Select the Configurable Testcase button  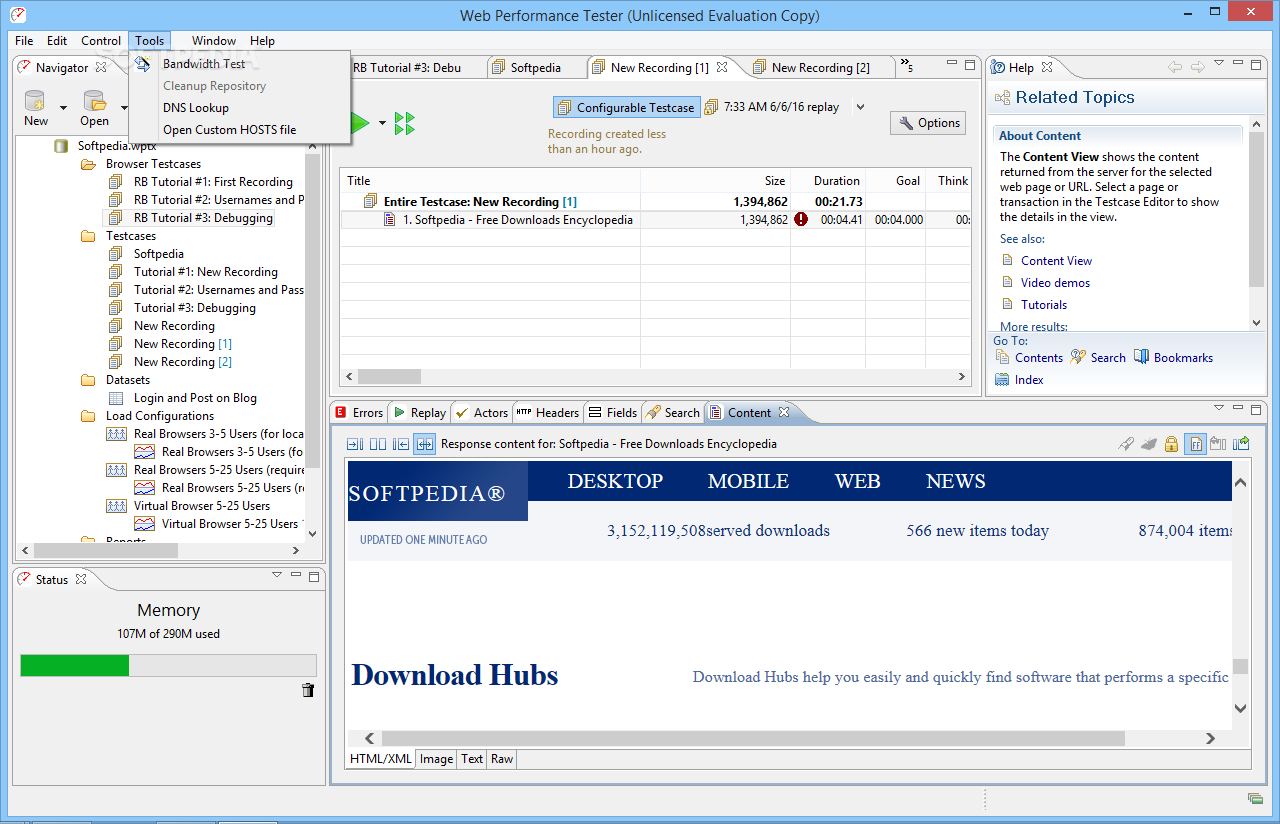625,107
